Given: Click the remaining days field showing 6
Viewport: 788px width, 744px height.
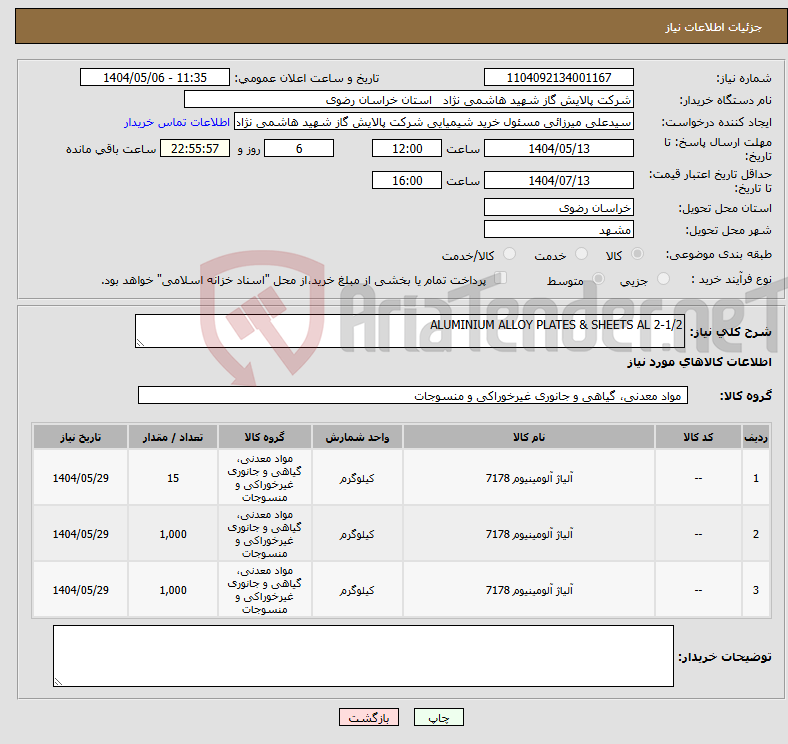Looking at the screenshot, I should pos(299,148).
